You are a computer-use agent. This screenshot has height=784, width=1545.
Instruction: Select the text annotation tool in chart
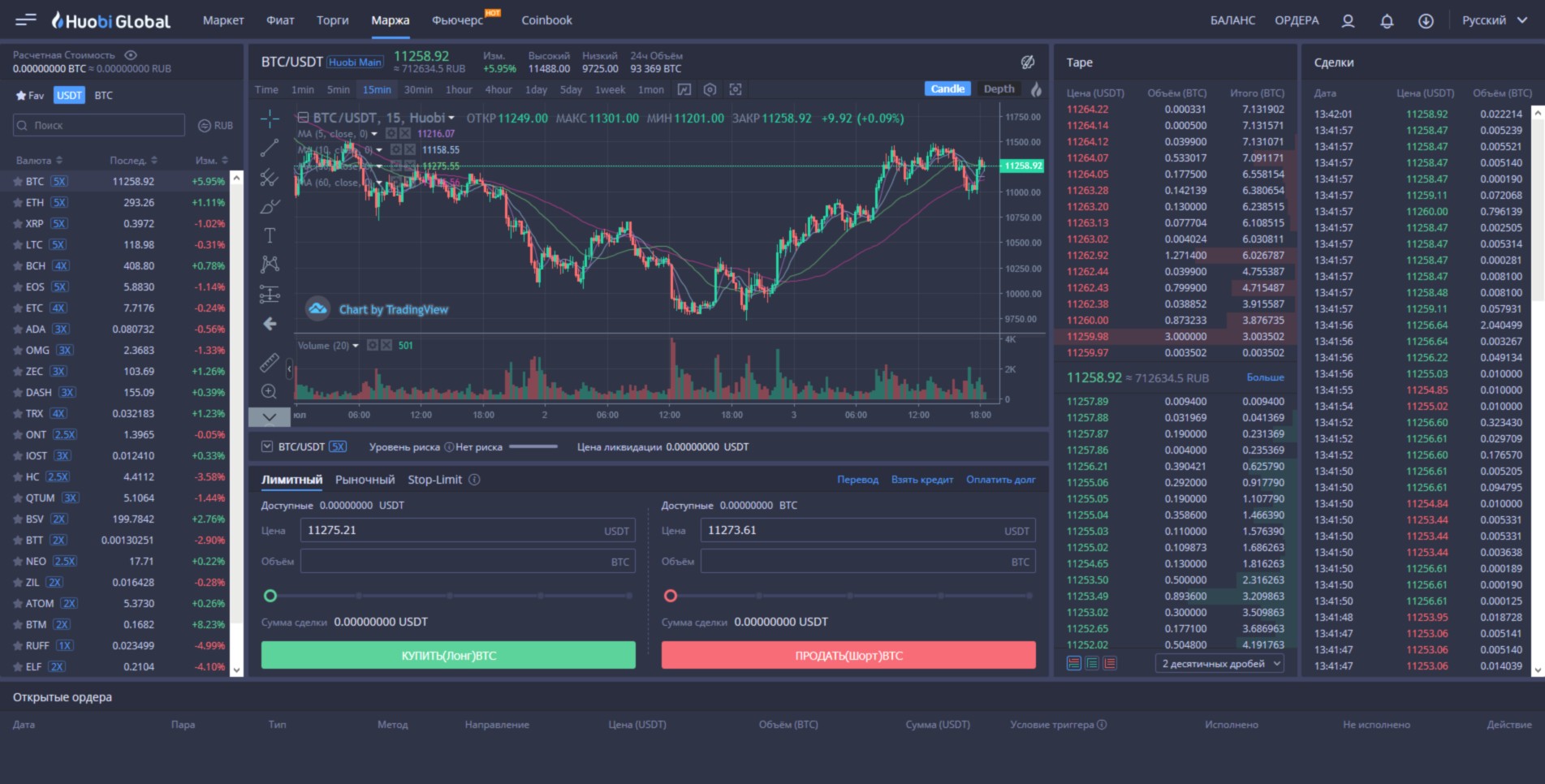coord(270,235)
